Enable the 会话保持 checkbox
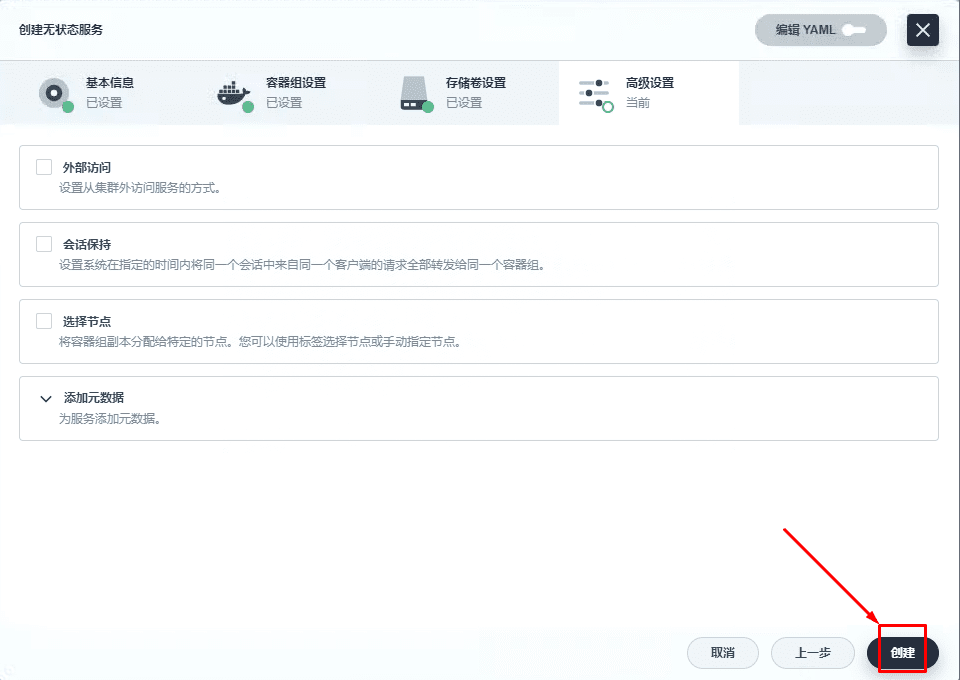Image resolution: width=960 pixels, height=680 pixels. point(44,244)
